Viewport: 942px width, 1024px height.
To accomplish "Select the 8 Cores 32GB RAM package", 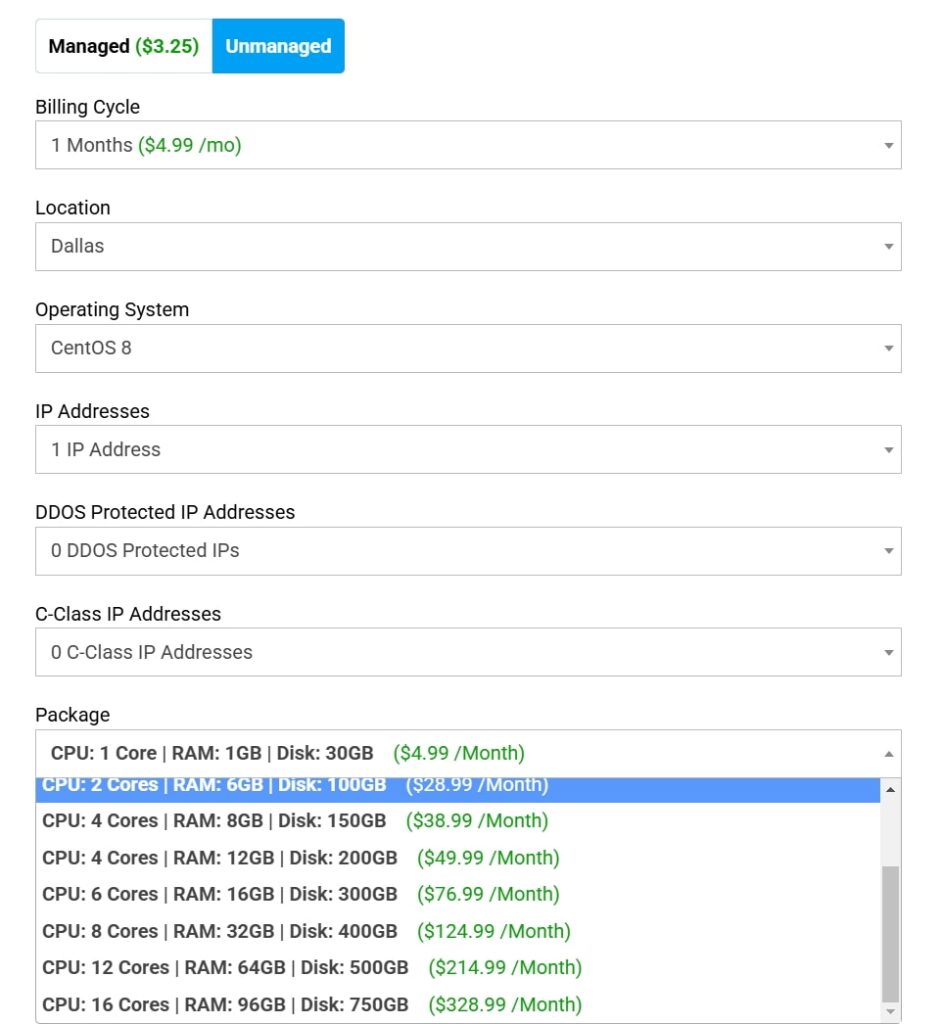I will [x=306, y=931].
